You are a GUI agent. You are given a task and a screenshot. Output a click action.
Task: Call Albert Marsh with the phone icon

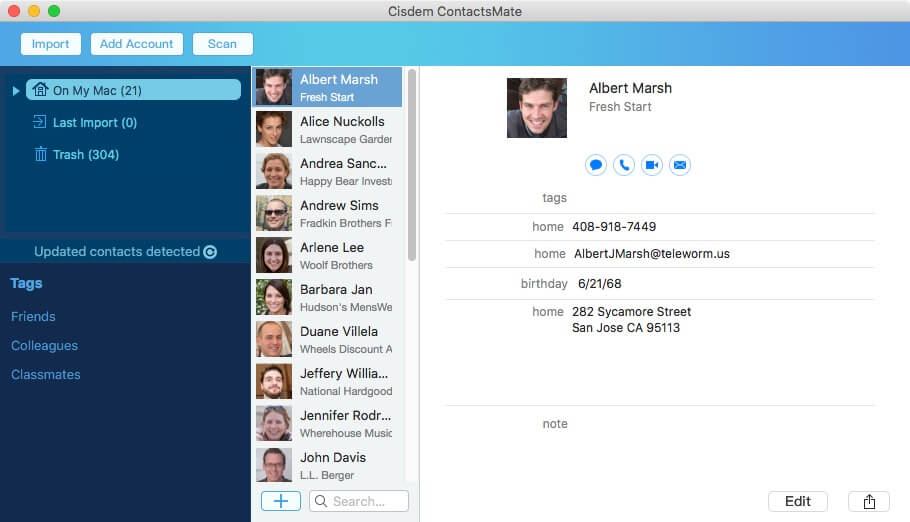(x=624, y=165)
